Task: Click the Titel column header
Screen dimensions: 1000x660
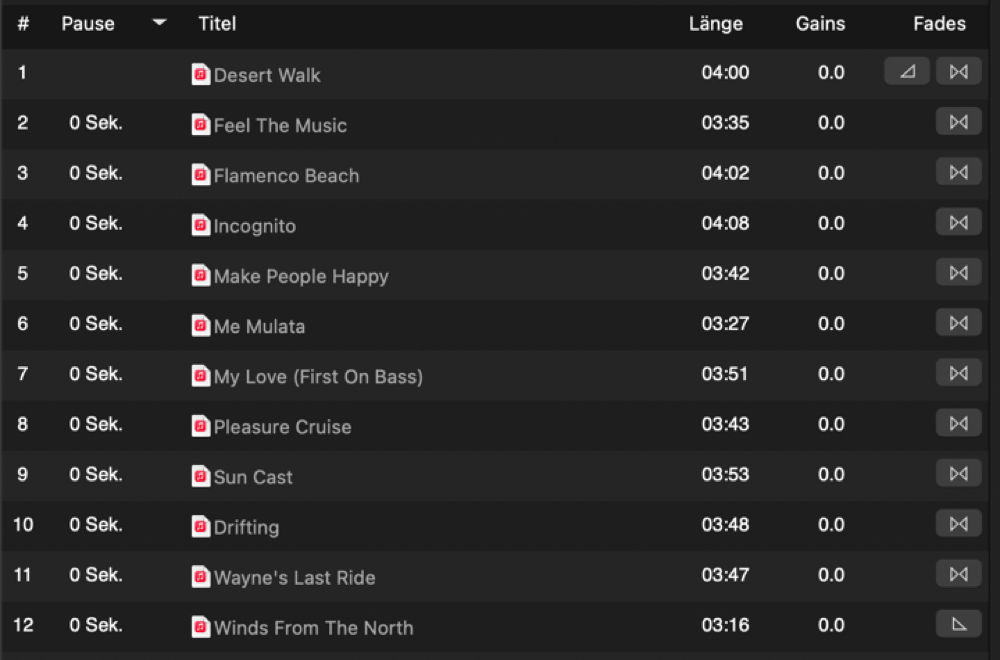Action: [217, 23]
